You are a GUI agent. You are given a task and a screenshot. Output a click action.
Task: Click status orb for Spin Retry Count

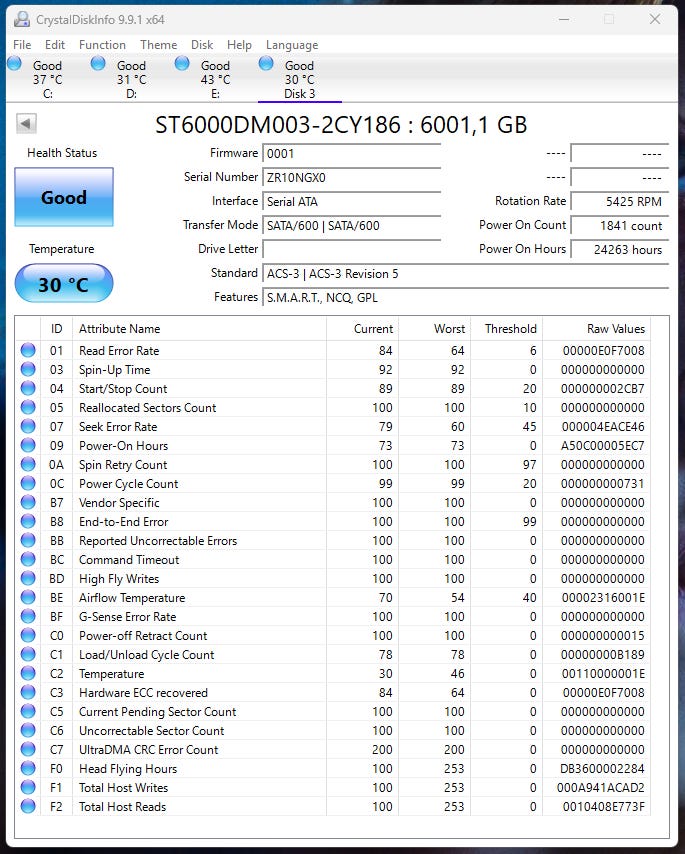[28, 465]
